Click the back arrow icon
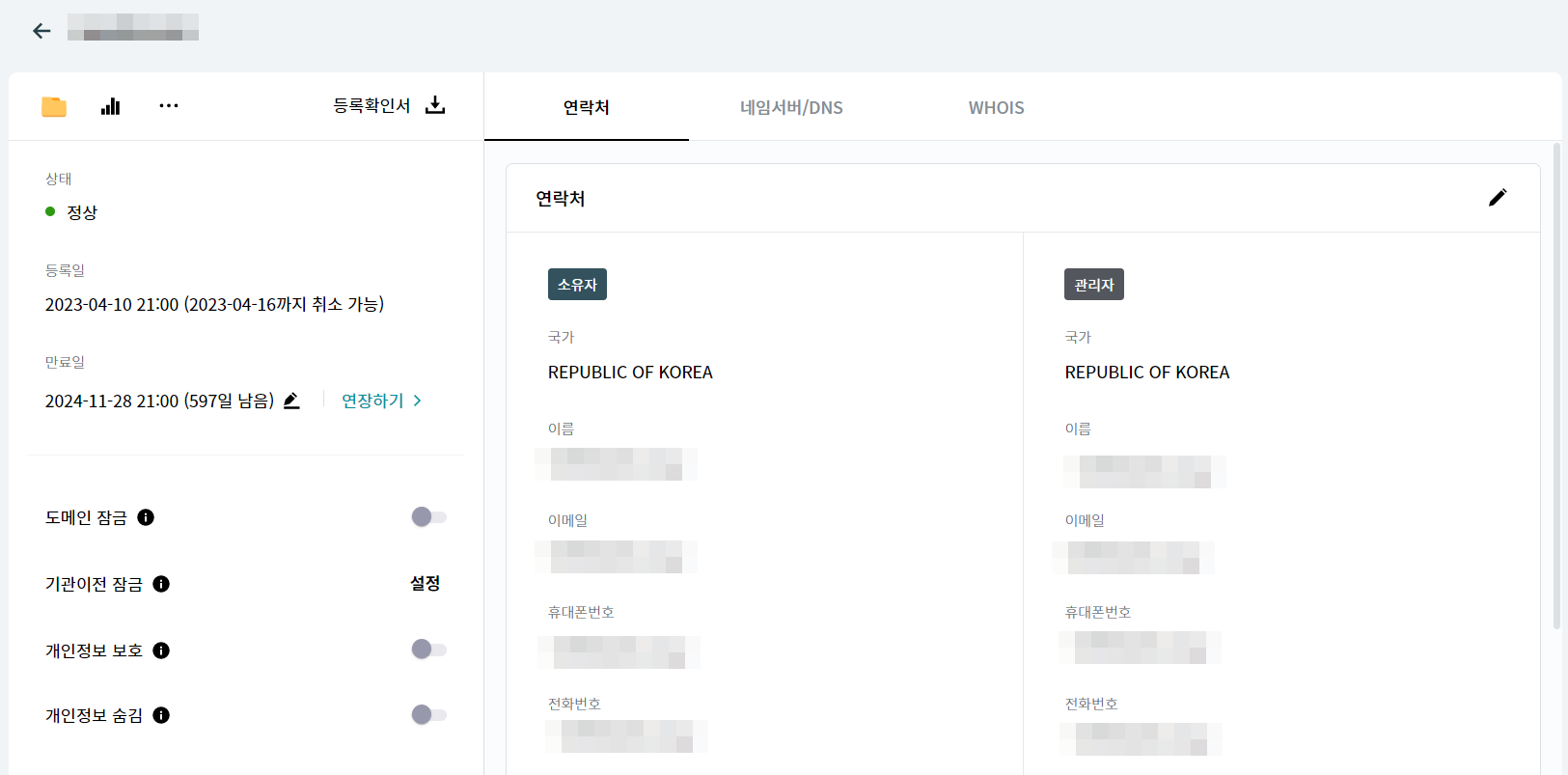This screenshot has width=1568, height=775. [41, 31]
